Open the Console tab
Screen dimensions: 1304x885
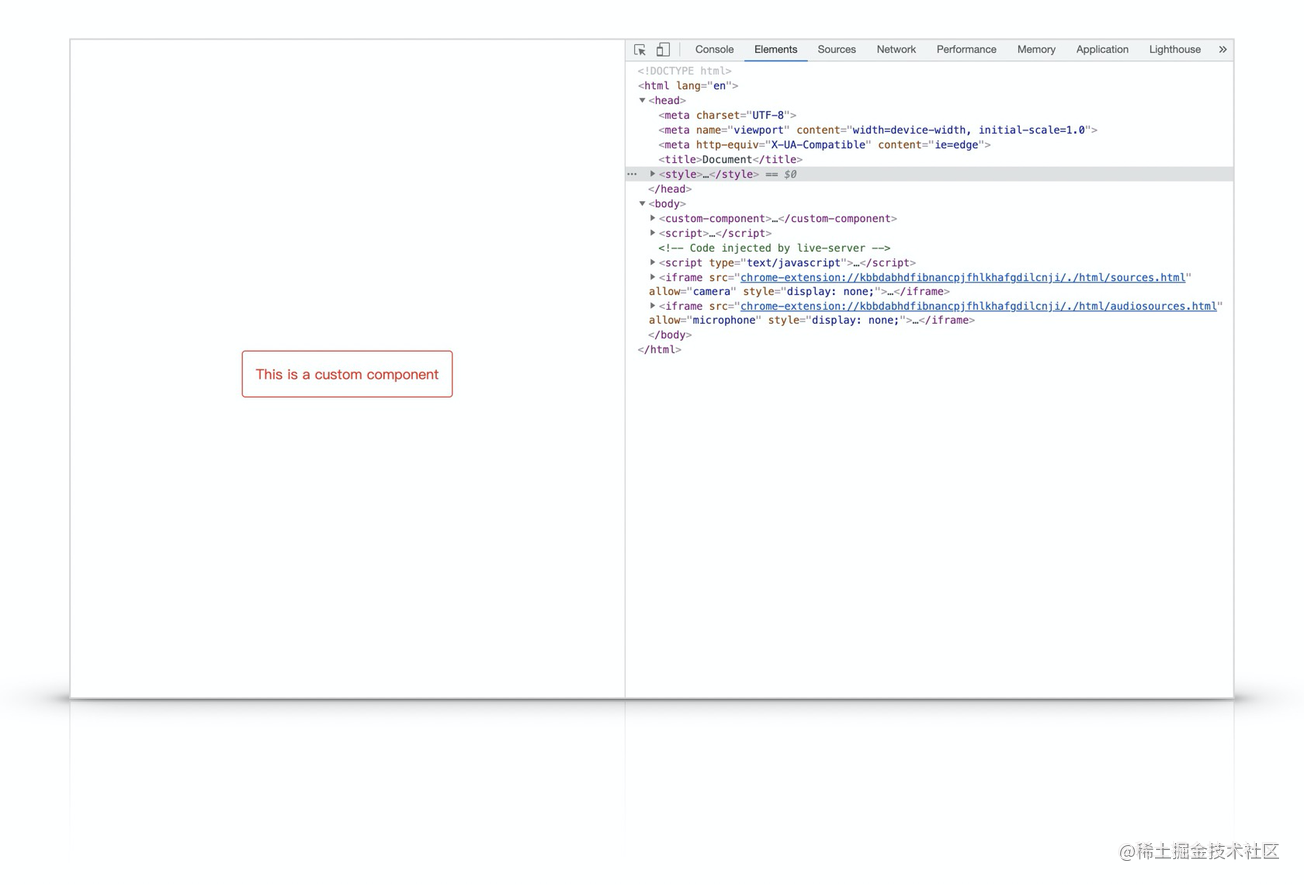[714, 50]
